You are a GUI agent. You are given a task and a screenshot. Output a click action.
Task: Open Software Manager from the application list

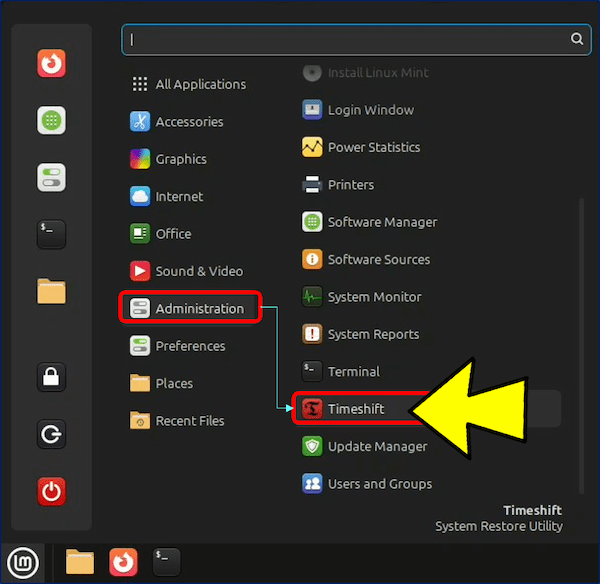pyautogui.click(x=370, y=222)
